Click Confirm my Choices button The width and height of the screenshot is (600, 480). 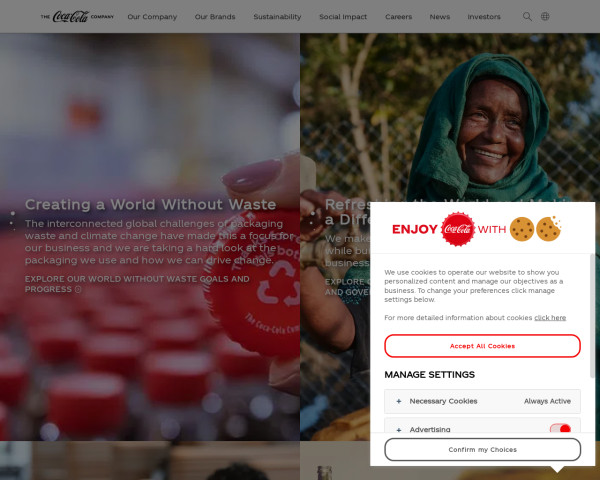tap(482, 449)
